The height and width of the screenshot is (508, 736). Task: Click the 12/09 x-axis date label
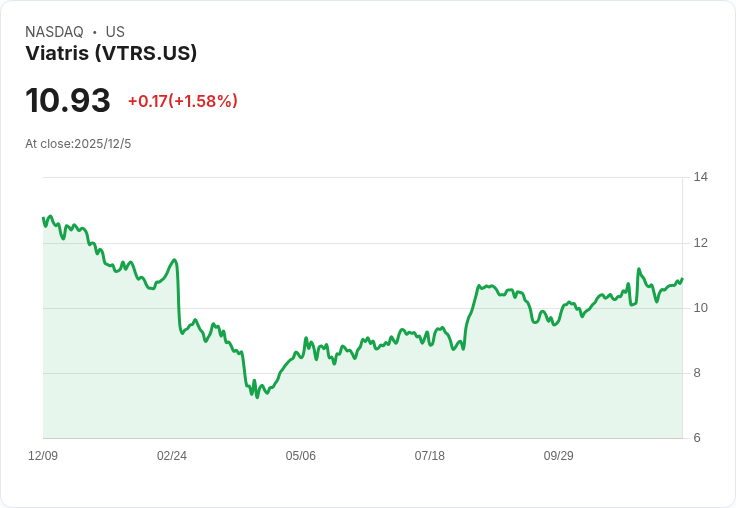[43, 455]
